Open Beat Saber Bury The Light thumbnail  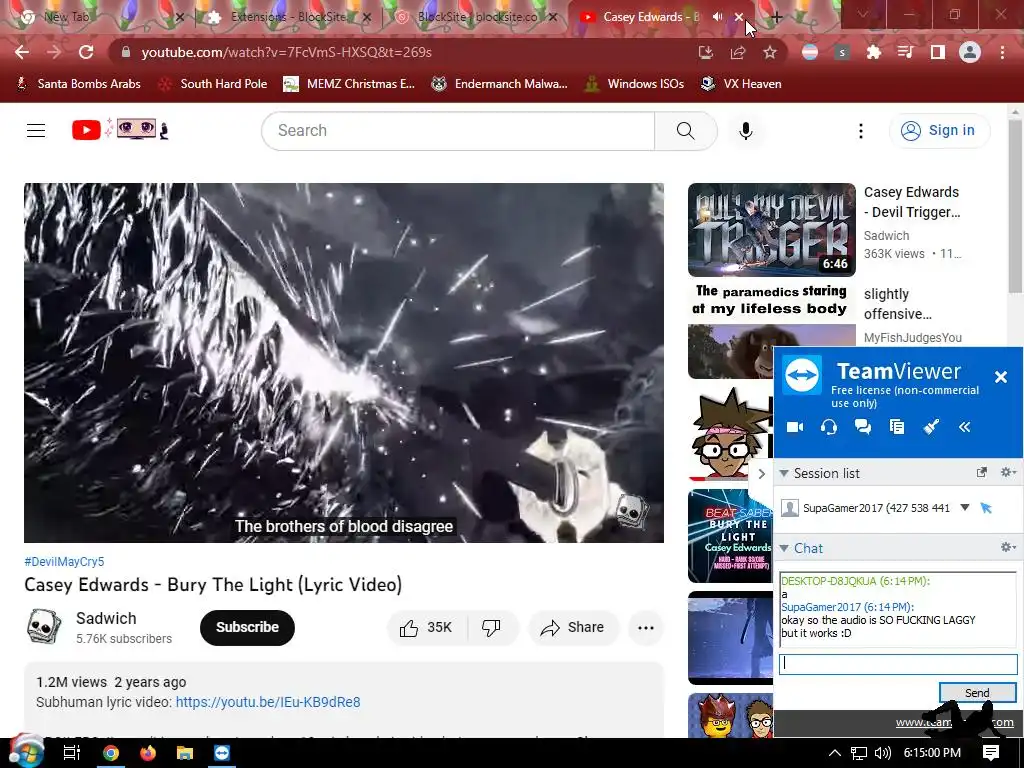pos(730,536)
